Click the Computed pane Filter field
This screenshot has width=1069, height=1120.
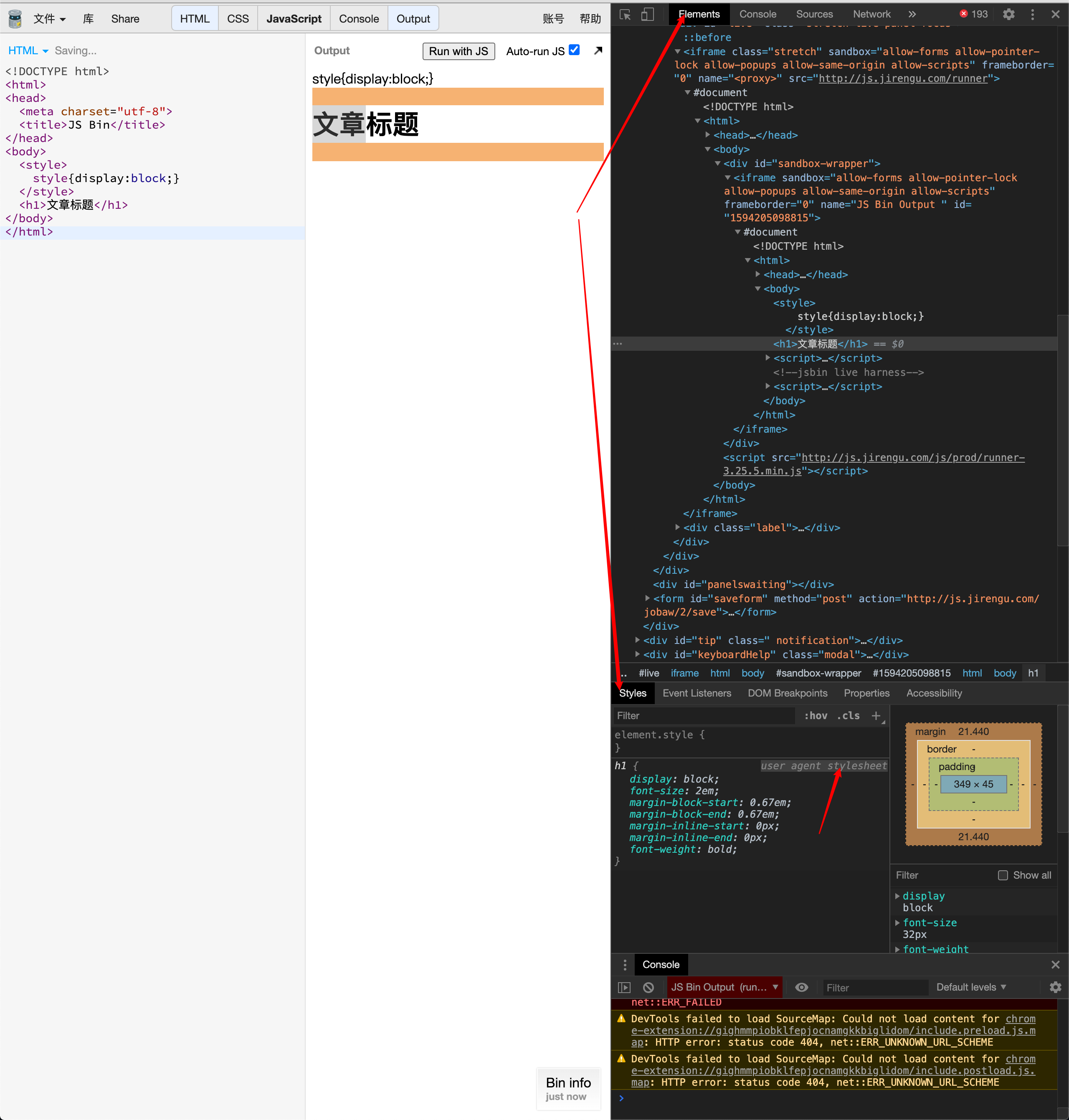(x=943, y=875)
